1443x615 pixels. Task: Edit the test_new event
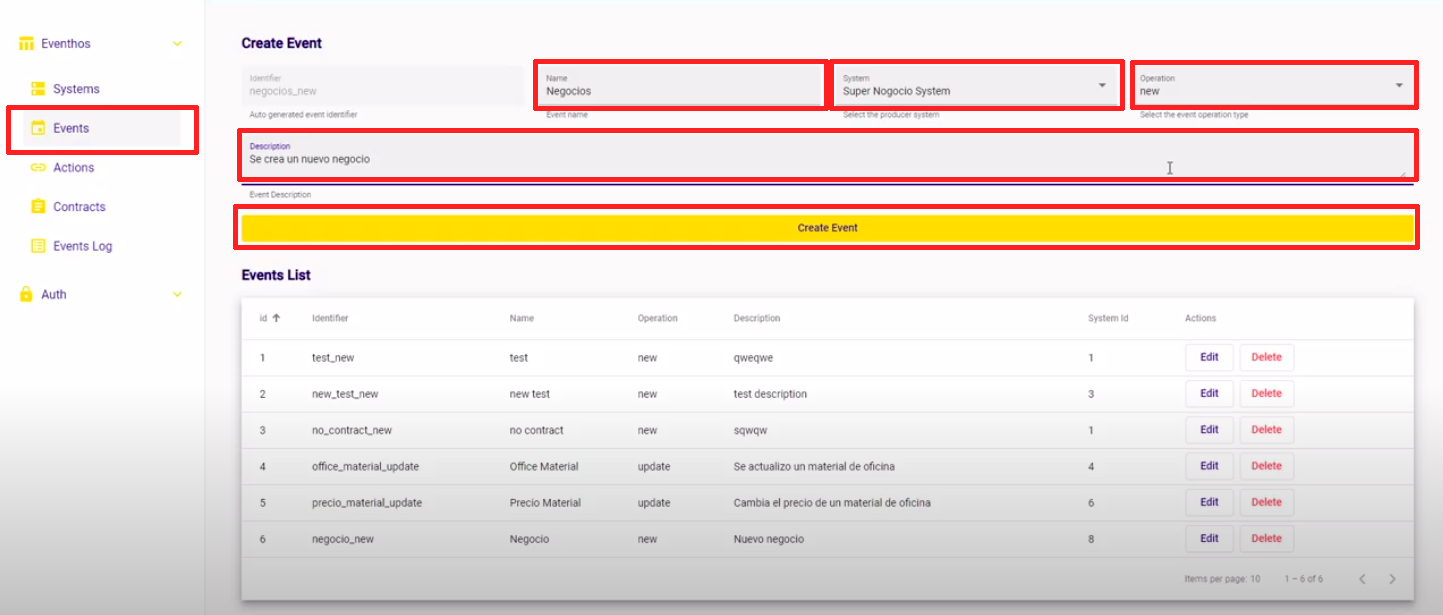(x=1209, y=357)
